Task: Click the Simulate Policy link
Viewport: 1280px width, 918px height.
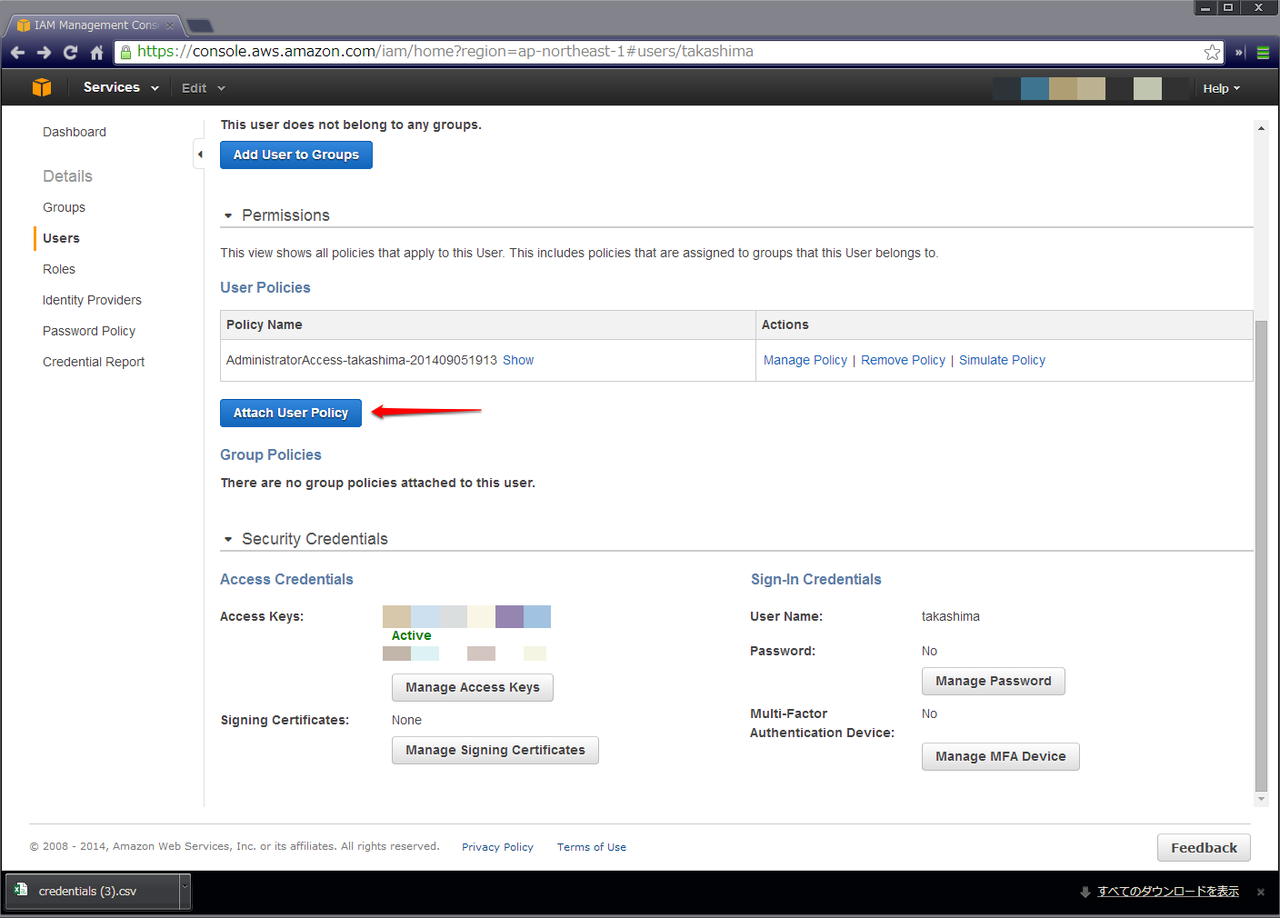Action: coord(1002,360)
